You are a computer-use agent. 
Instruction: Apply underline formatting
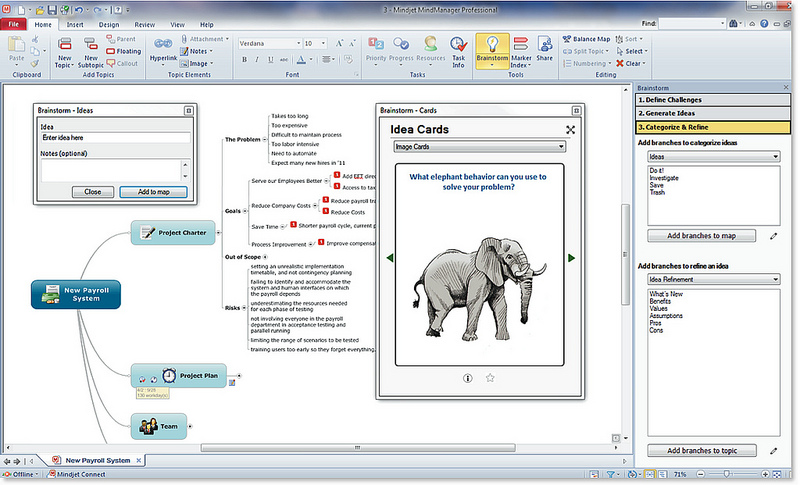pyautogui.click(x=270, y=60)
